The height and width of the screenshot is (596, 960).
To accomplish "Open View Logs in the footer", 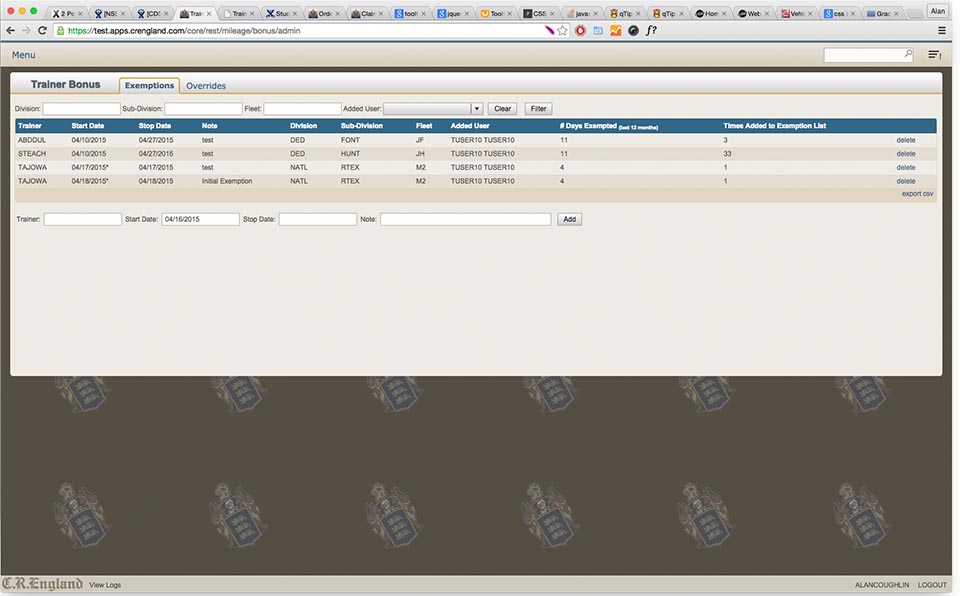I will pyautogui.click(x=105, y=585).
